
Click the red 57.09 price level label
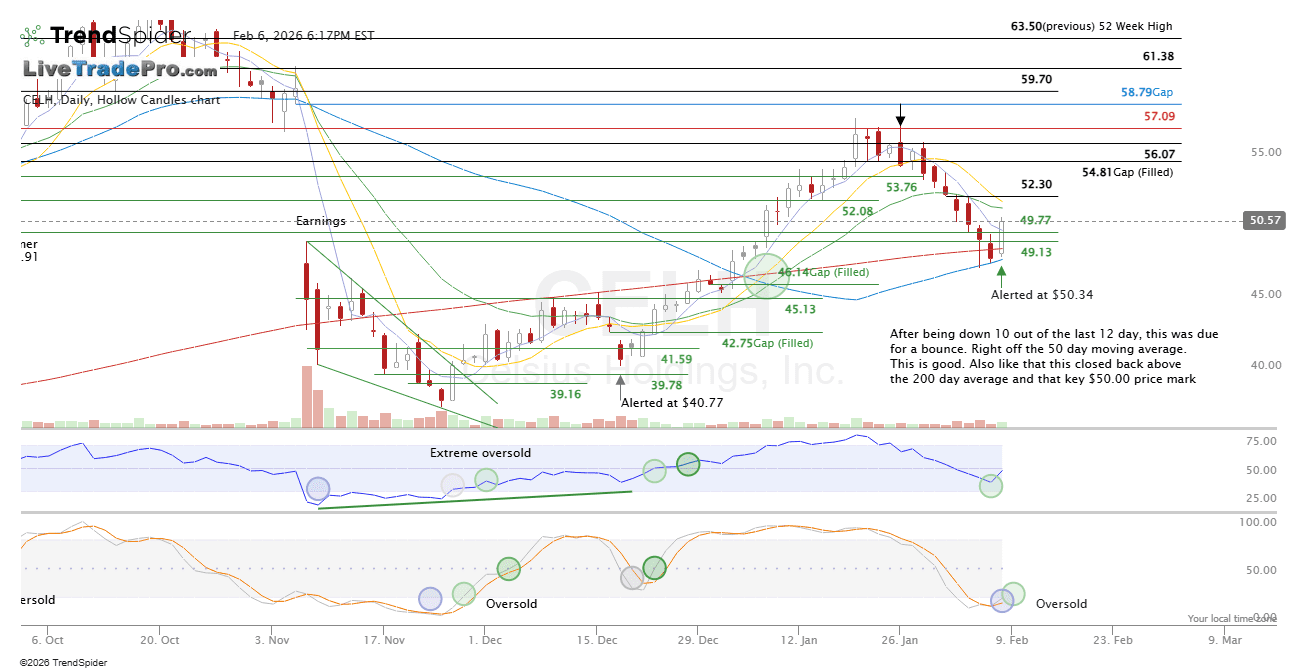pos(1159,117)
